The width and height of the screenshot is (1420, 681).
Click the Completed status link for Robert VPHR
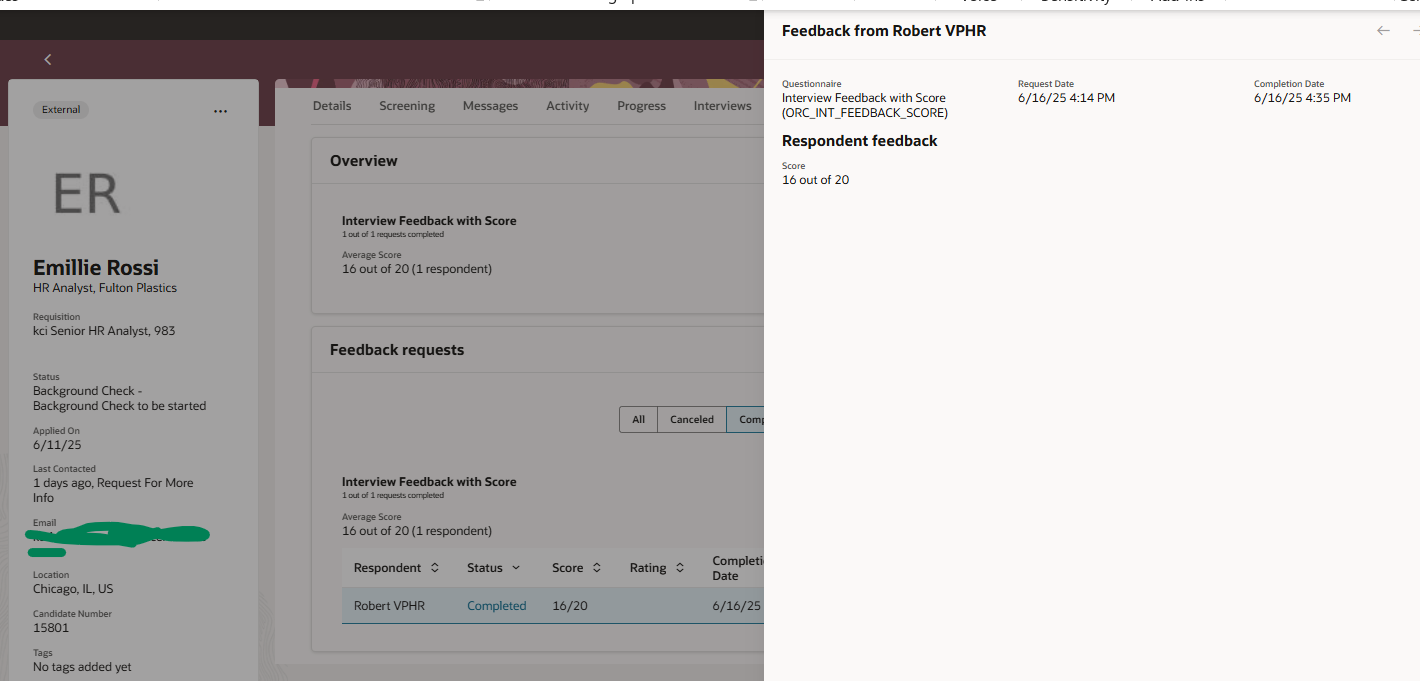click(x=496, y=605)
